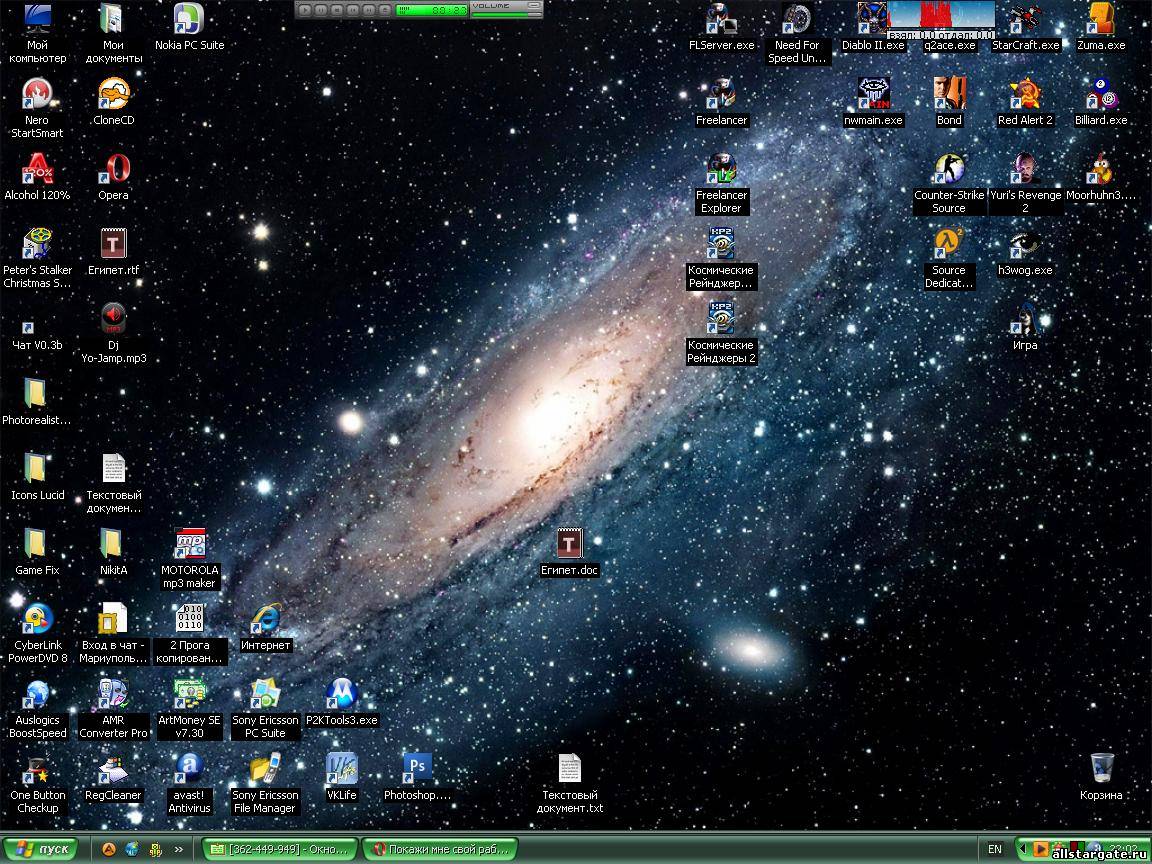
Task: Adjust the volume slider in the player
Action: pos(505,15)
